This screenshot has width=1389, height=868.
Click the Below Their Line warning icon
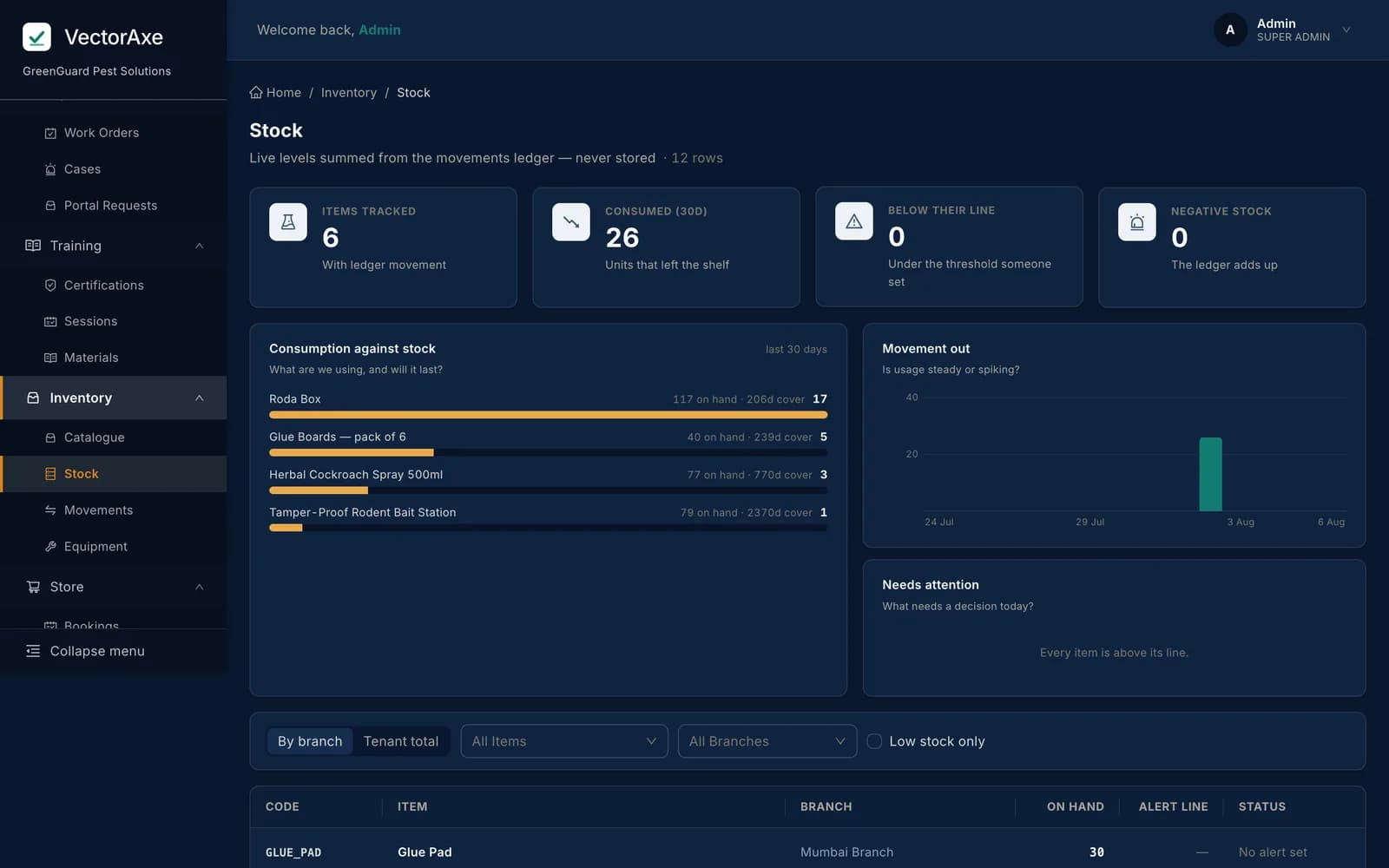[x=854, y=221]
